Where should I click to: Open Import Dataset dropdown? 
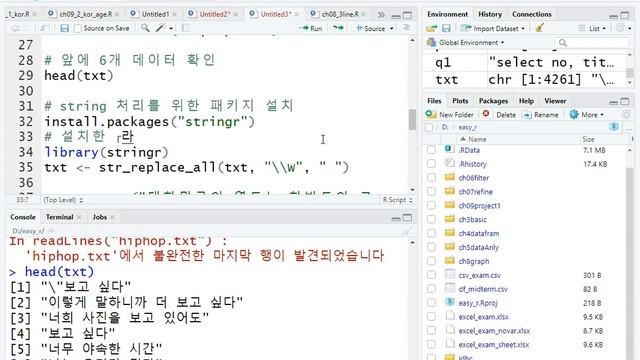click(492, 29)
